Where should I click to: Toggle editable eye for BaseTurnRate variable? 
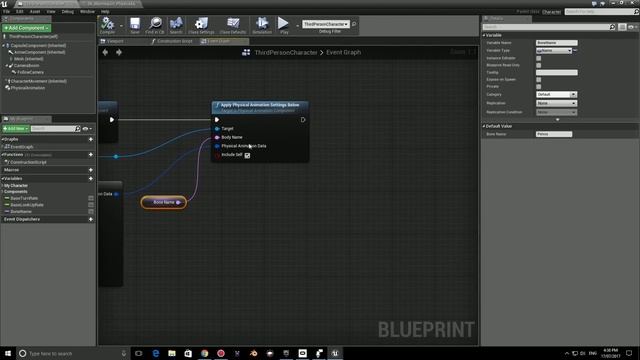(x=91, y=198)
